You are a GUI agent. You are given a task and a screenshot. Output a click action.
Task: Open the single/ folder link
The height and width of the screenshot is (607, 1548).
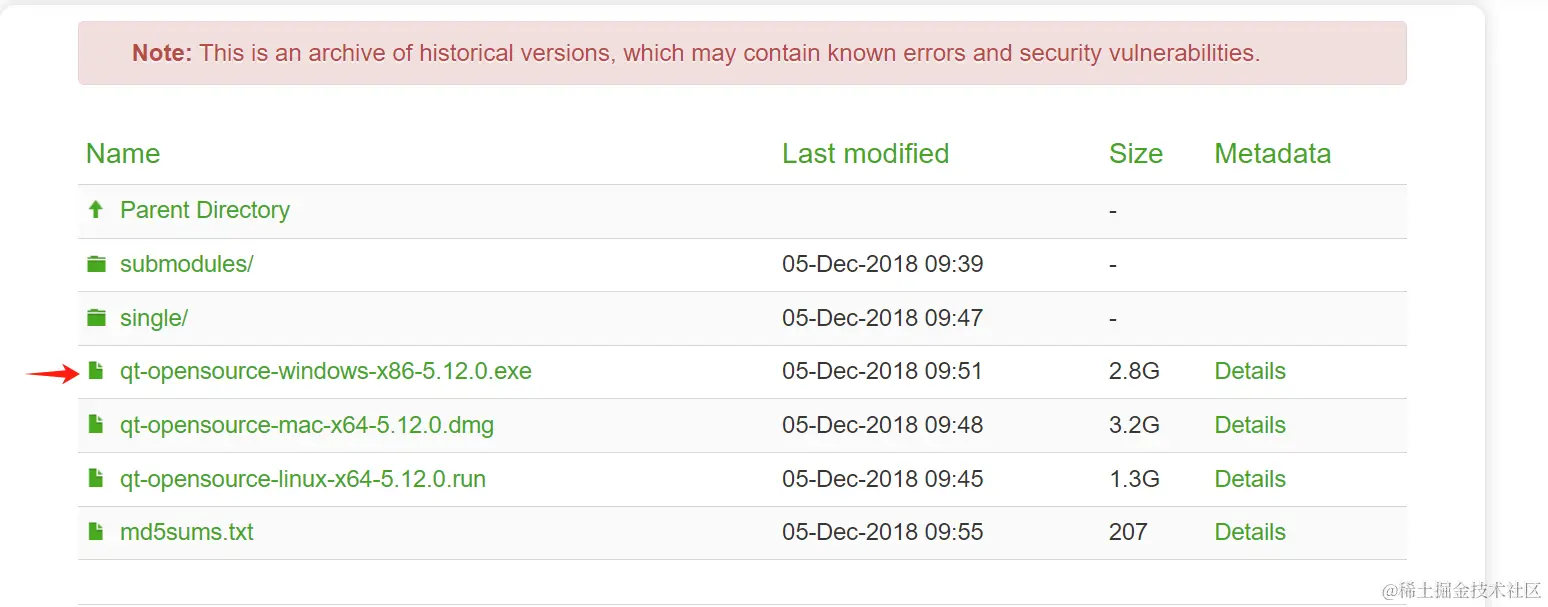154,318
